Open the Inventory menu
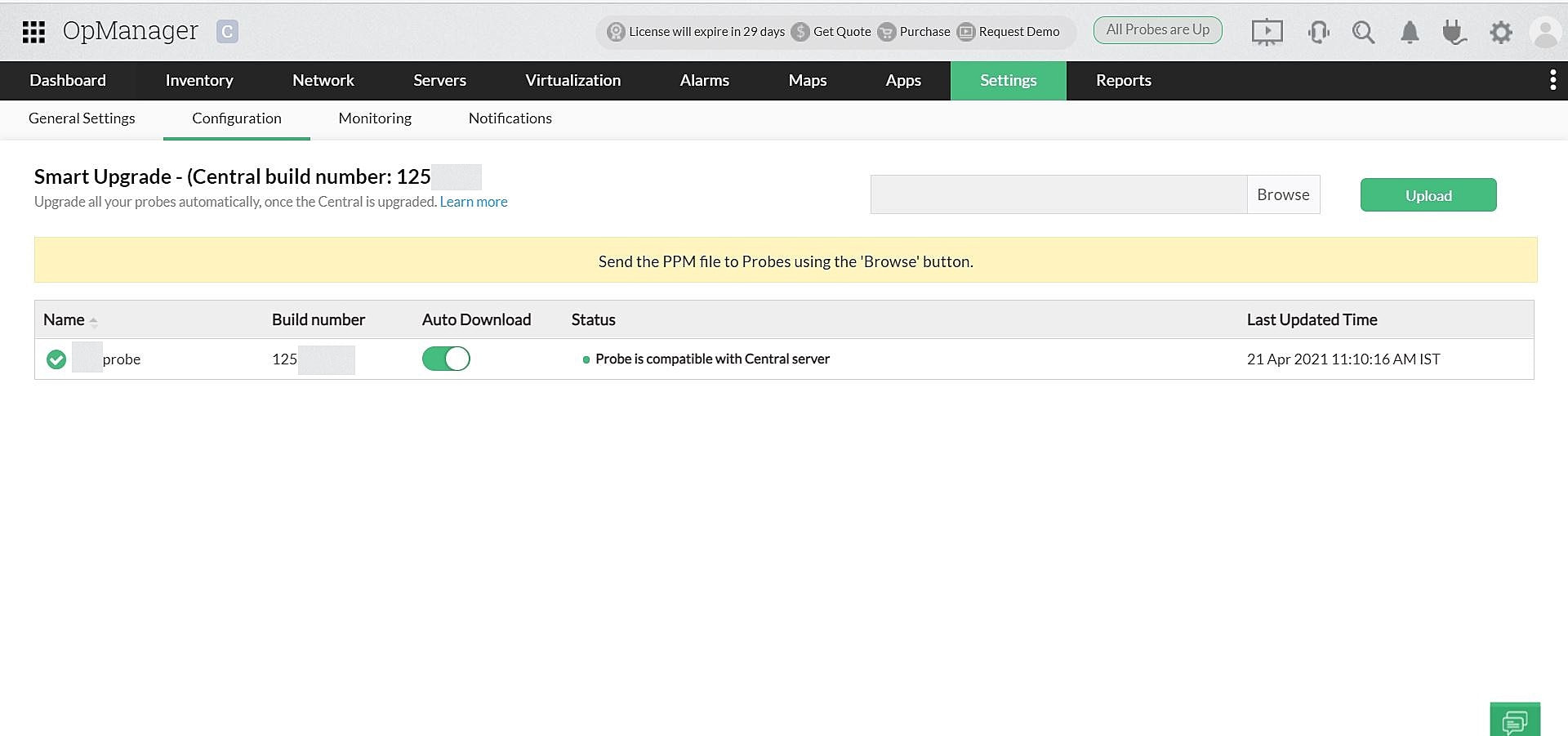The height and width of the screenshot is (736, 1568). (x=199, y=80)
